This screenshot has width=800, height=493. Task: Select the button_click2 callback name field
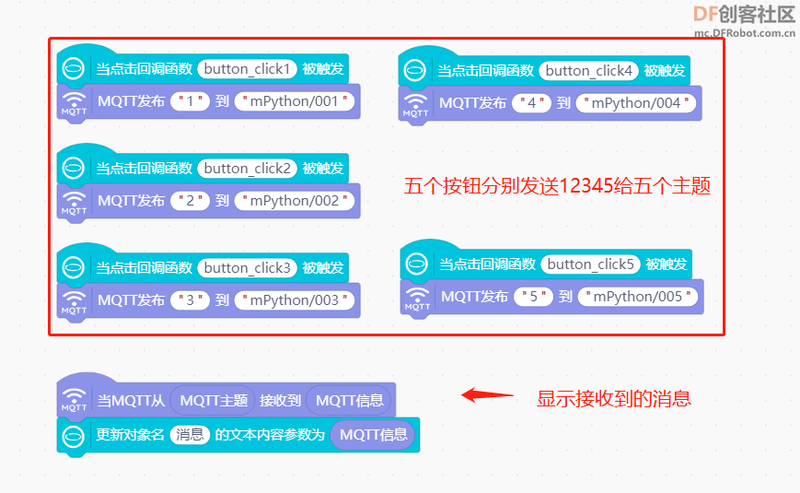(247, 168)
